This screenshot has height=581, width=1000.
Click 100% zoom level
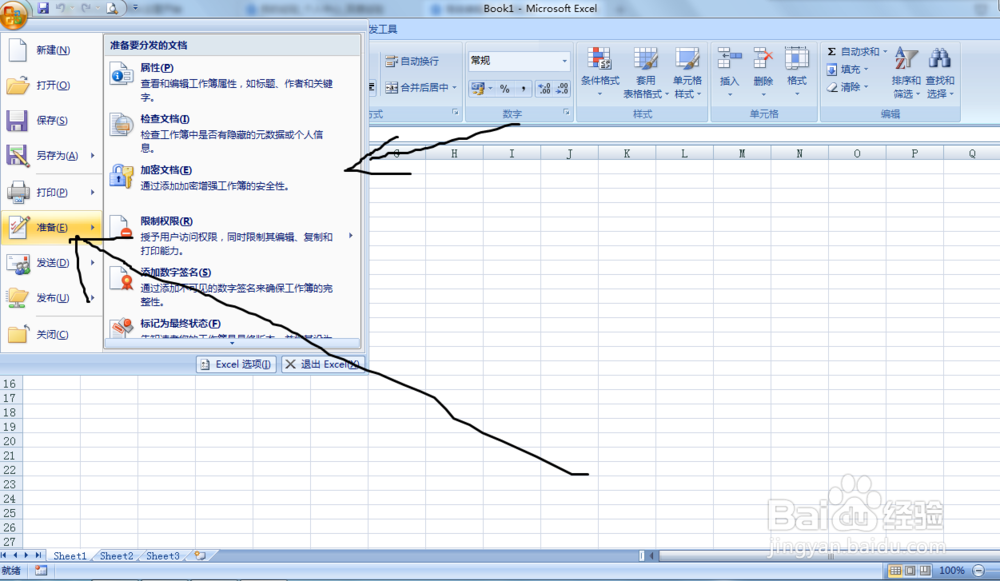(x=952, y=571)
